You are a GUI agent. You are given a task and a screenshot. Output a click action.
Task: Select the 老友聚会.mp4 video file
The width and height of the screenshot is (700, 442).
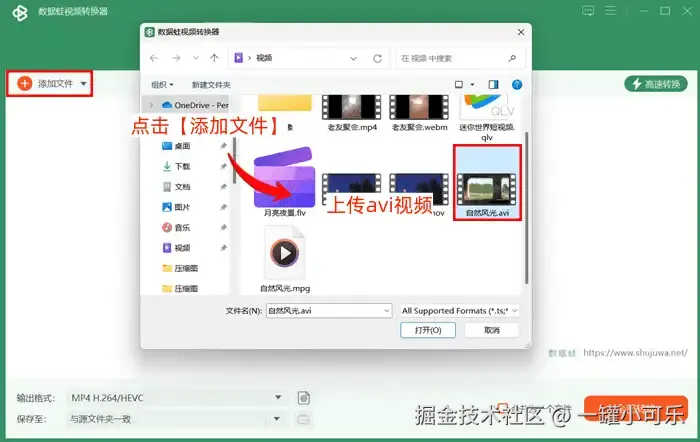(x=352, y=113)
